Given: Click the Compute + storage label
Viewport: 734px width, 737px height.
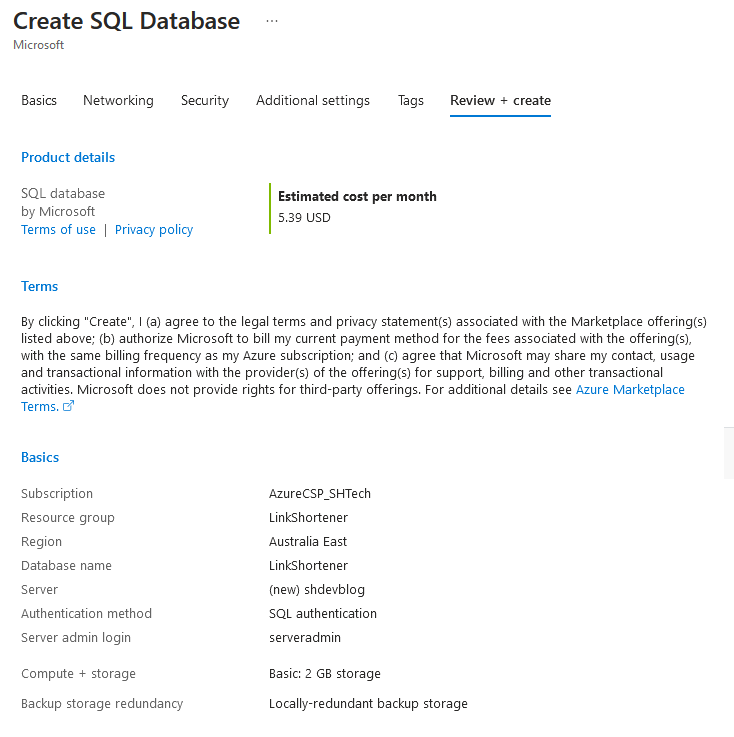Looking at the screenshot, I should pyautogui.click(x=78, y=674).
